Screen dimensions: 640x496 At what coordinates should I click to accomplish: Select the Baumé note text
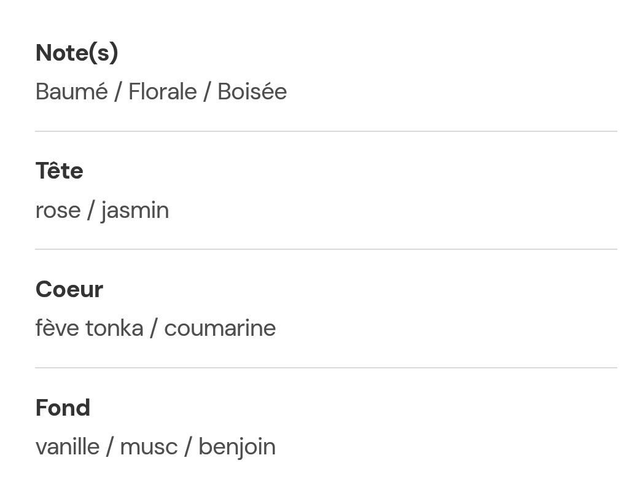point(70,92)
